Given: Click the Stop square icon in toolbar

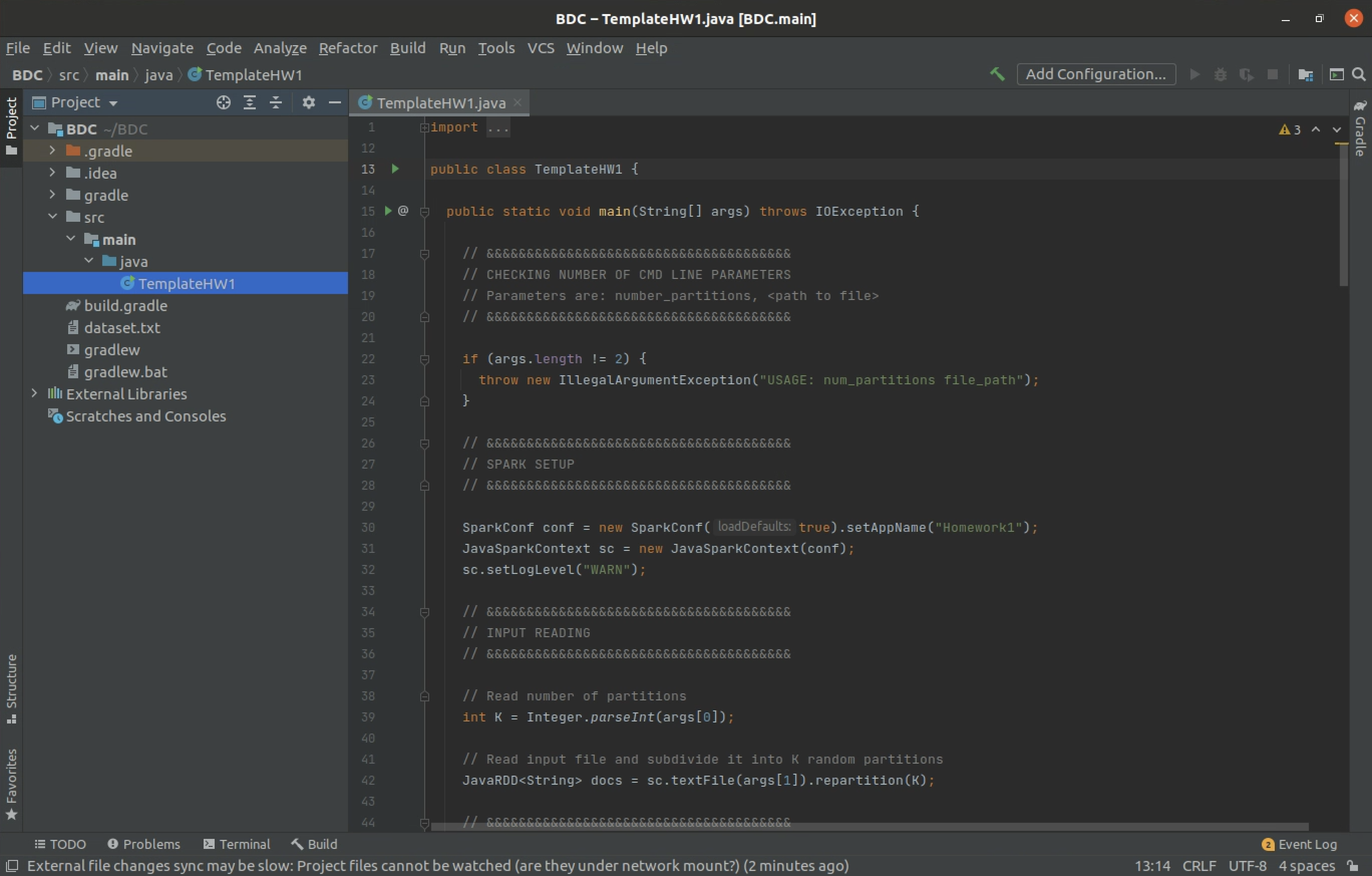Looking at the screenshot, I should coord(1272,75).
